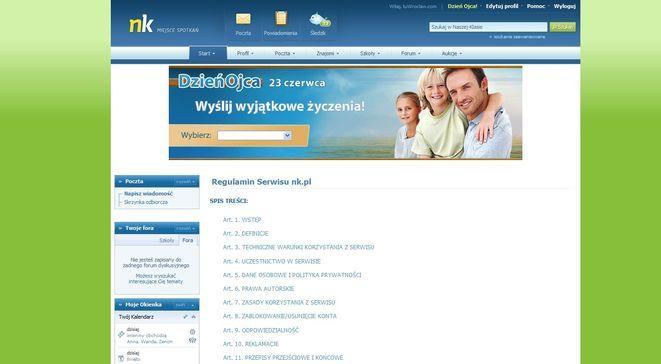
Task: Switch to the Fora tab in Twoje fora
Action: click(188, 240)
